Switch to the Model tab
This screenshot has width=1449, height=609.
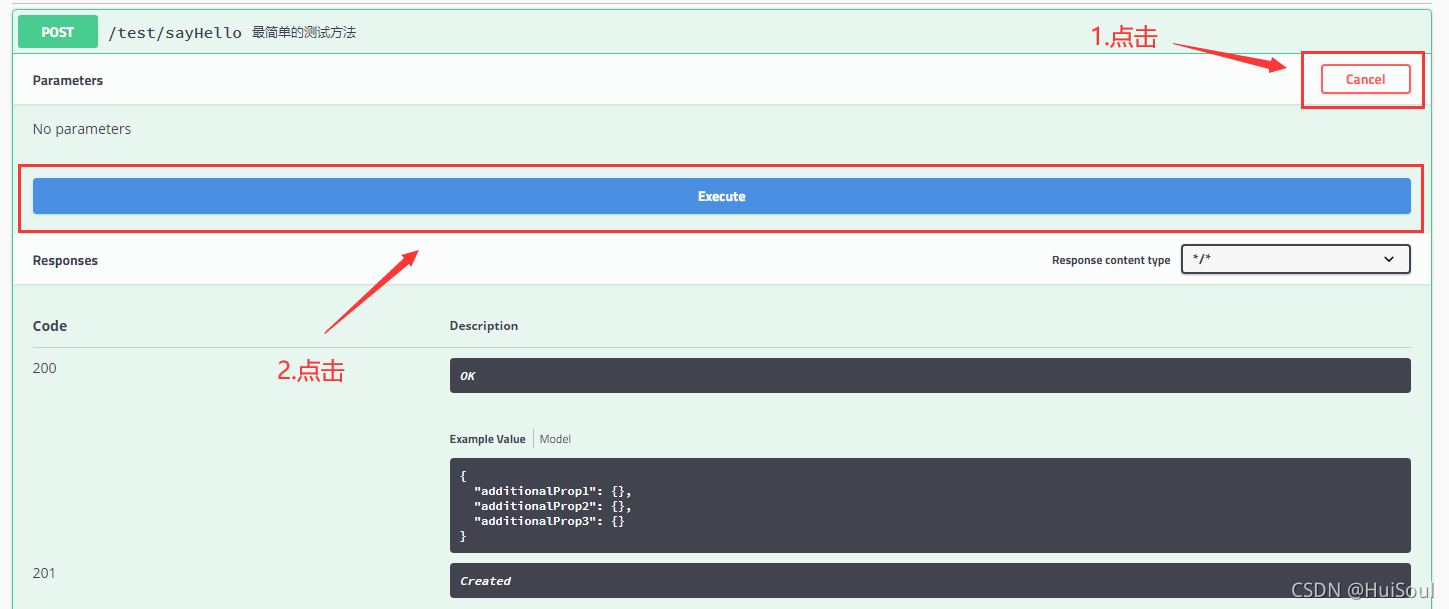tap(555, 439)
